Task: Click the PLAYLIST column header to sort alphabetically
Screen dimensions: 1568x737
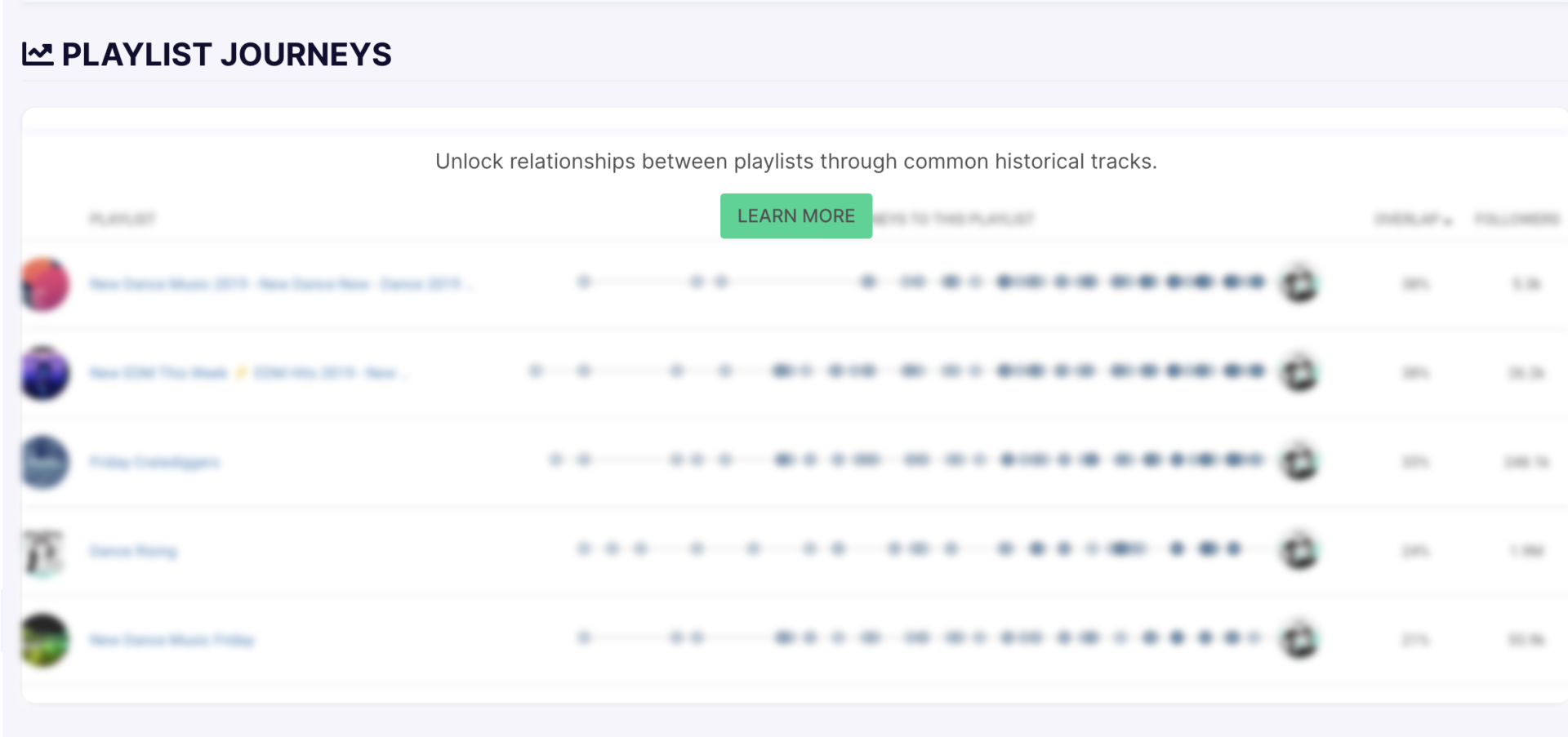Action: point(122,219)
